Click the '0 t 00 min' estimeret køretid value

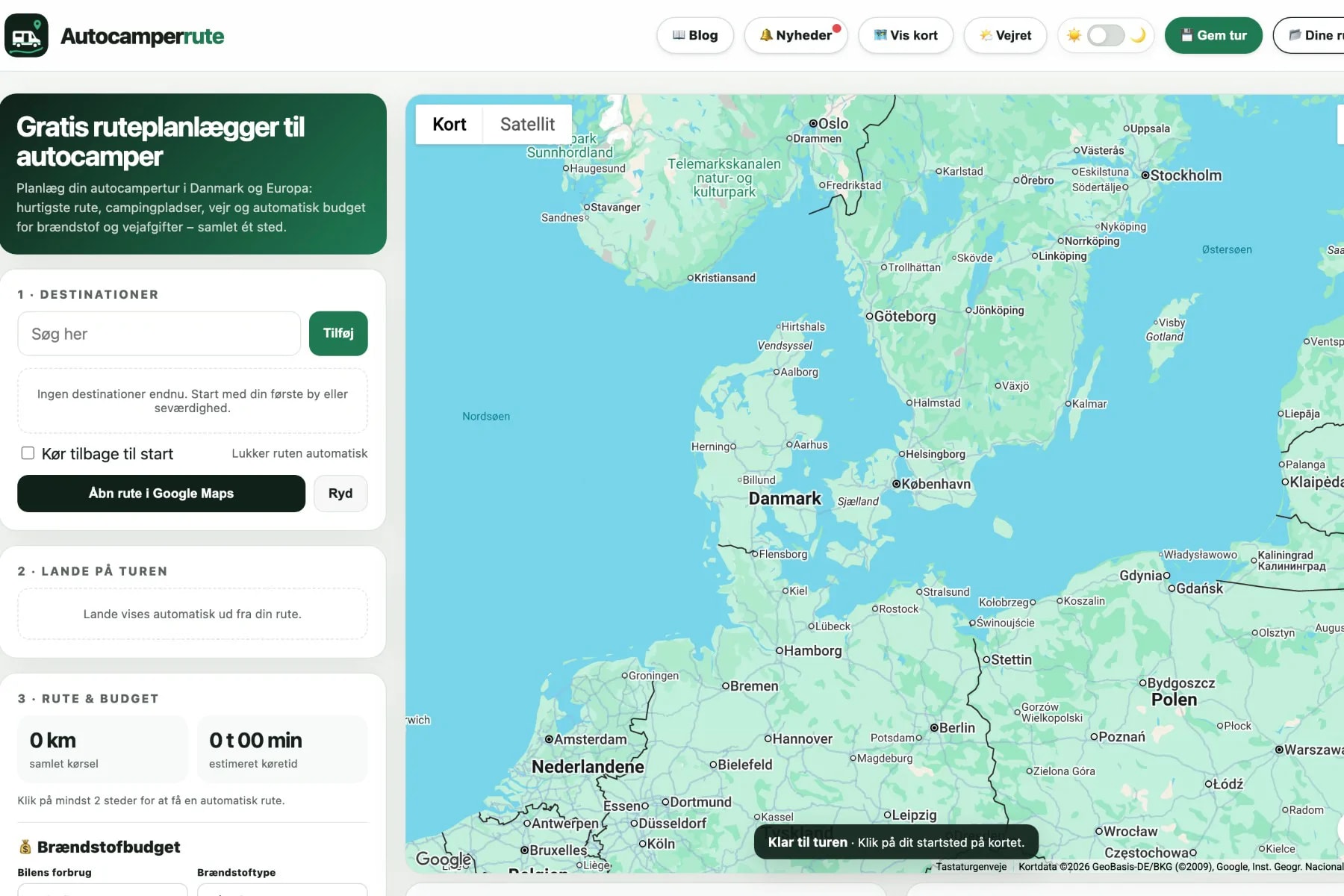pyautogui.click(x=255, y=741)
